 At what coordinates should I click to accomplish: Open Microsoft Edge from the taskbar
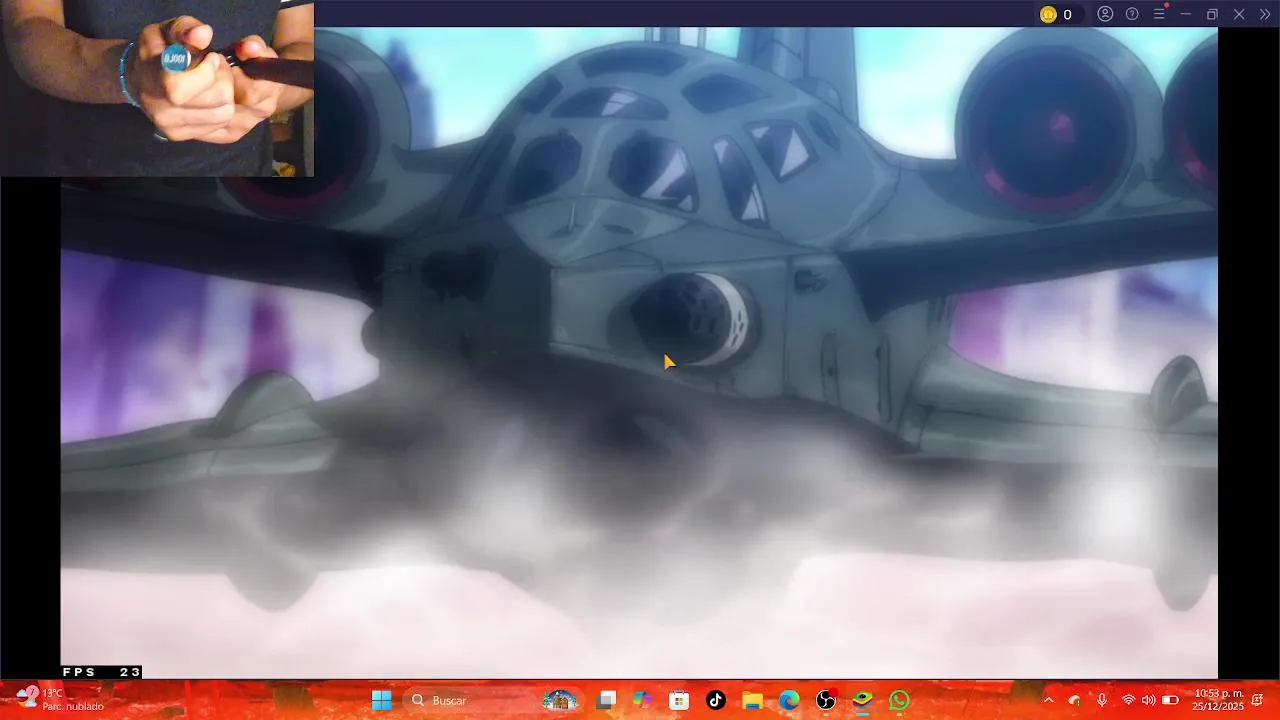(x=789, y=700)
